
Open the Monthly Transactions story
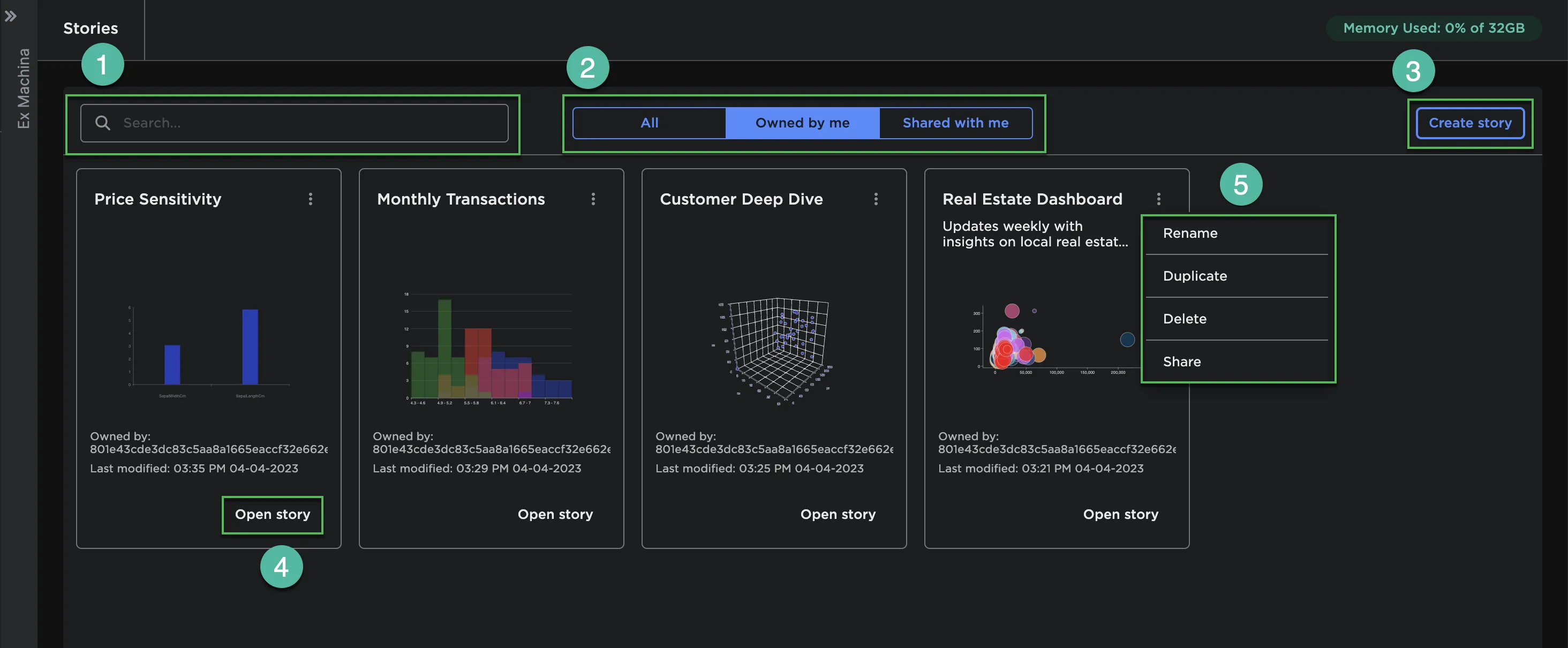pyautogui.click(x=554, y=515)
